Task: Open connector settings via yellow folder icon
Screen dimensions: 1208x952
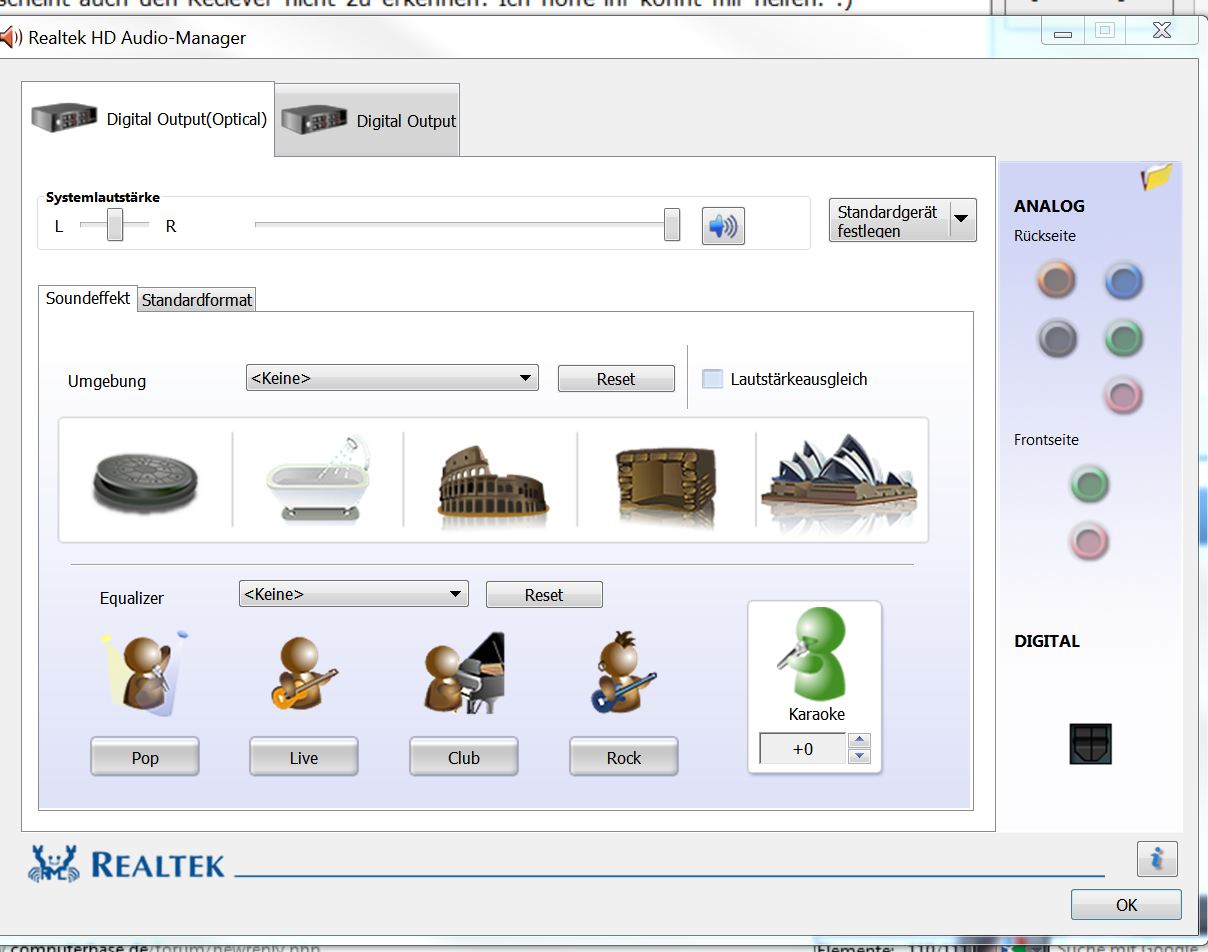Action: [1157, 177]
